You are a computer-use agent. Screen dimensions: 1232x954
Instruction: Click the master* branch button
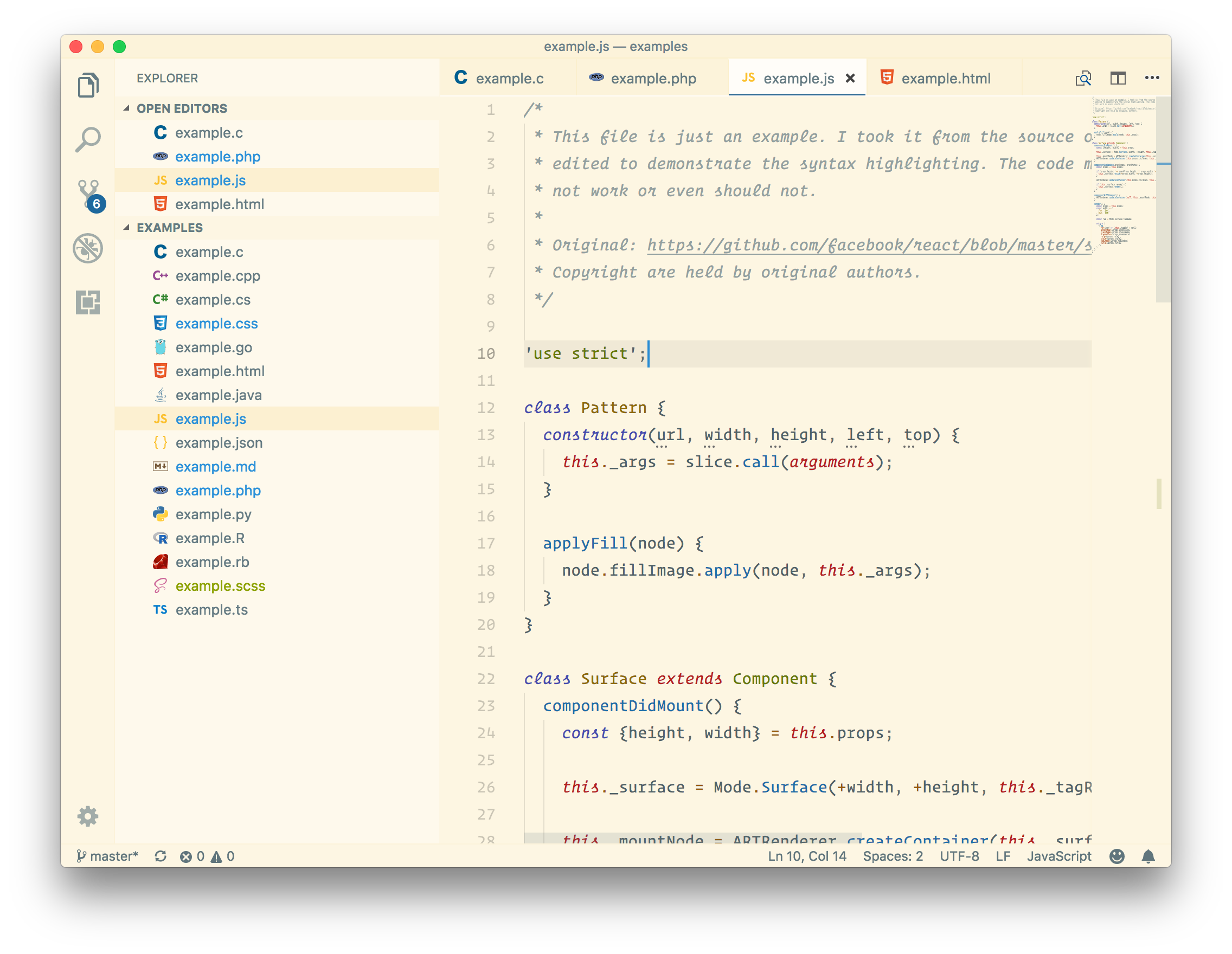click(107, 856)
